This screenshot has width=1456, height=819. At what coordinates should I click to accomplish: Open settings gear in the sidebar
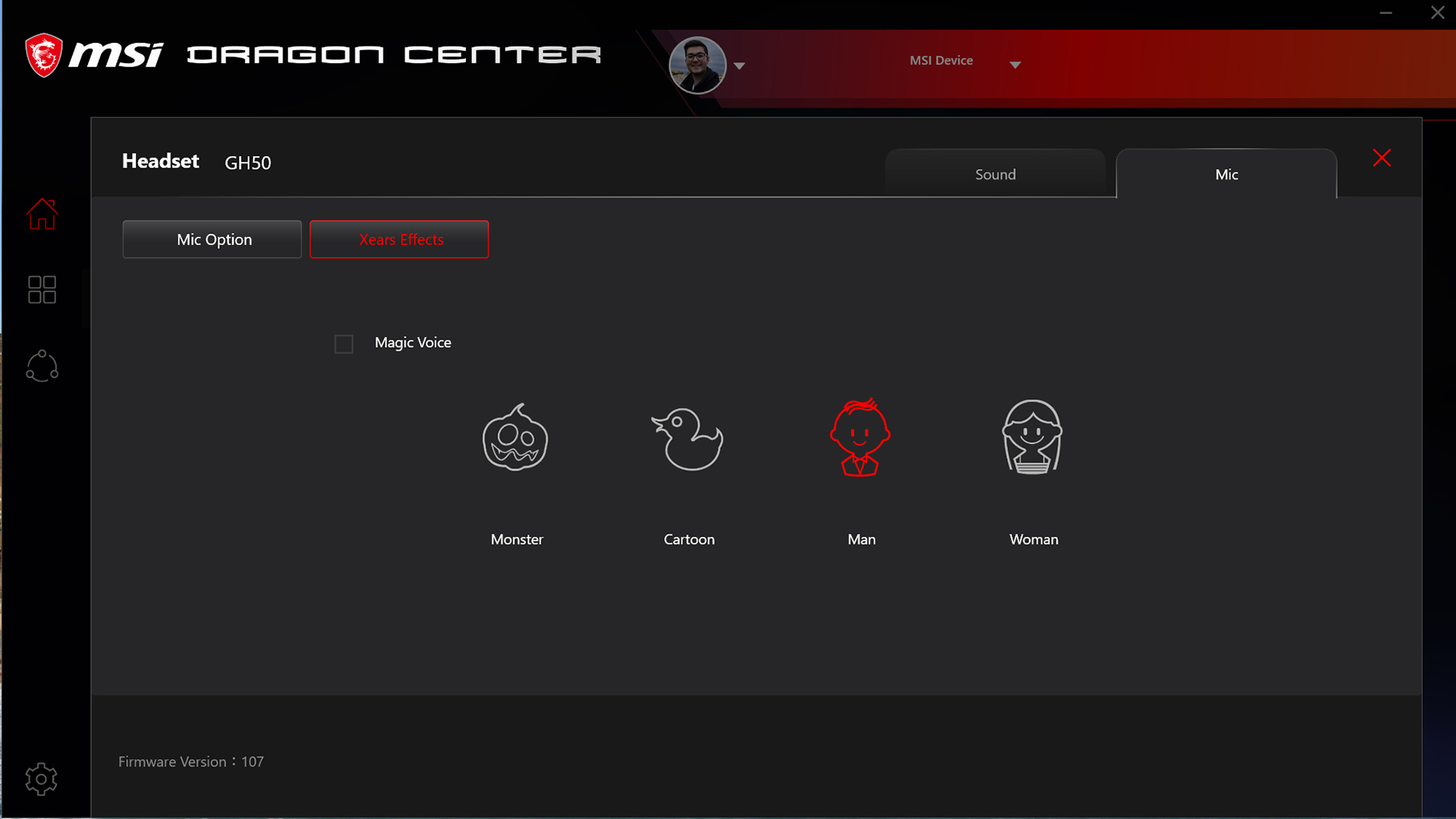(41, 779)
